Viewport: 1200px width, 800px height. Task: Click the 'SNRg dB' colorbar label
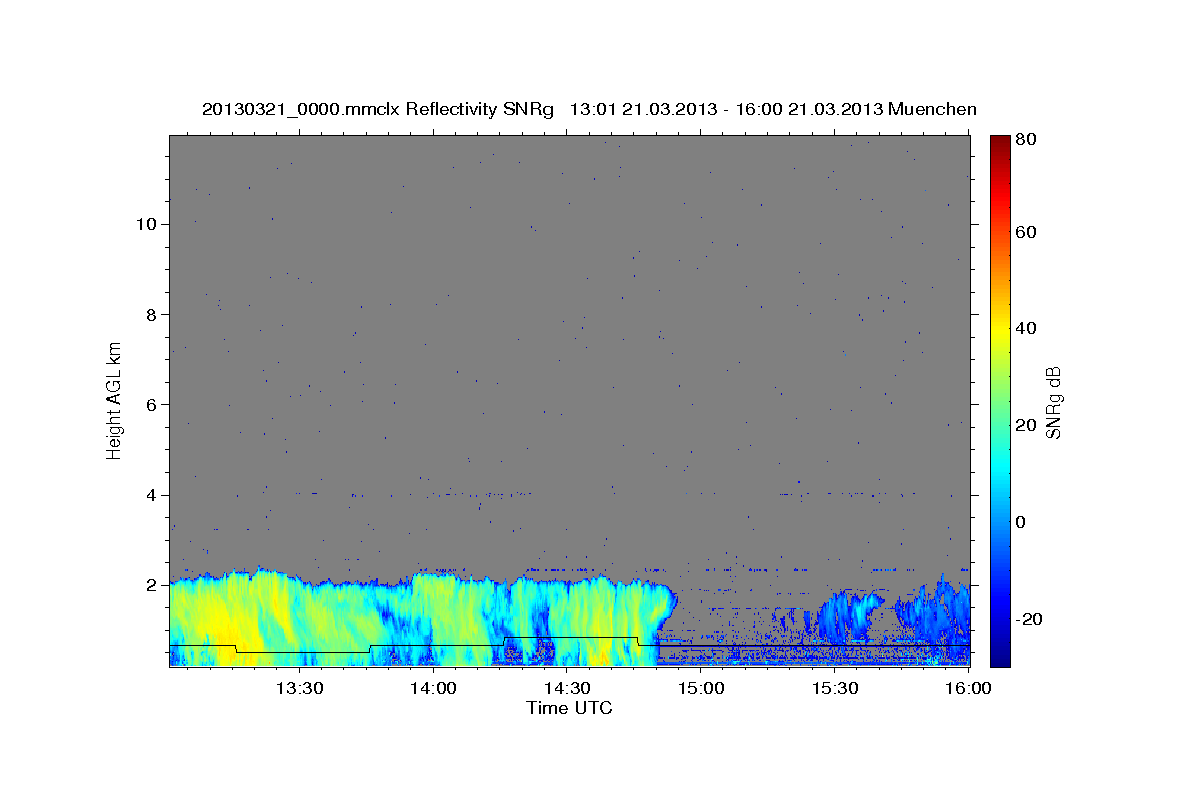pos(1053,402)
